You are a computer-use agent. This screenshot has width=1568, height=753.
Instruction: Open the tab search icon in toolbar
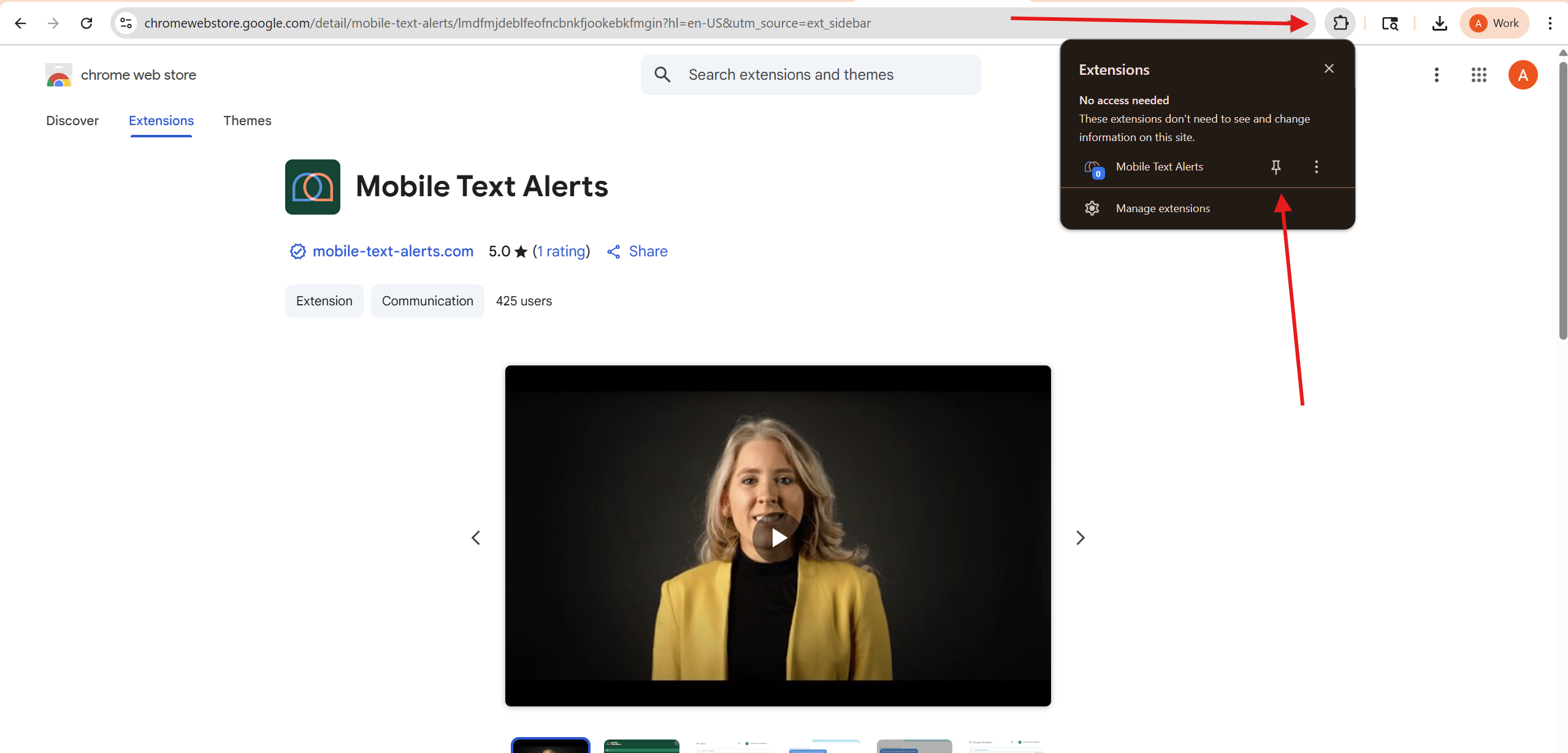1390,23
